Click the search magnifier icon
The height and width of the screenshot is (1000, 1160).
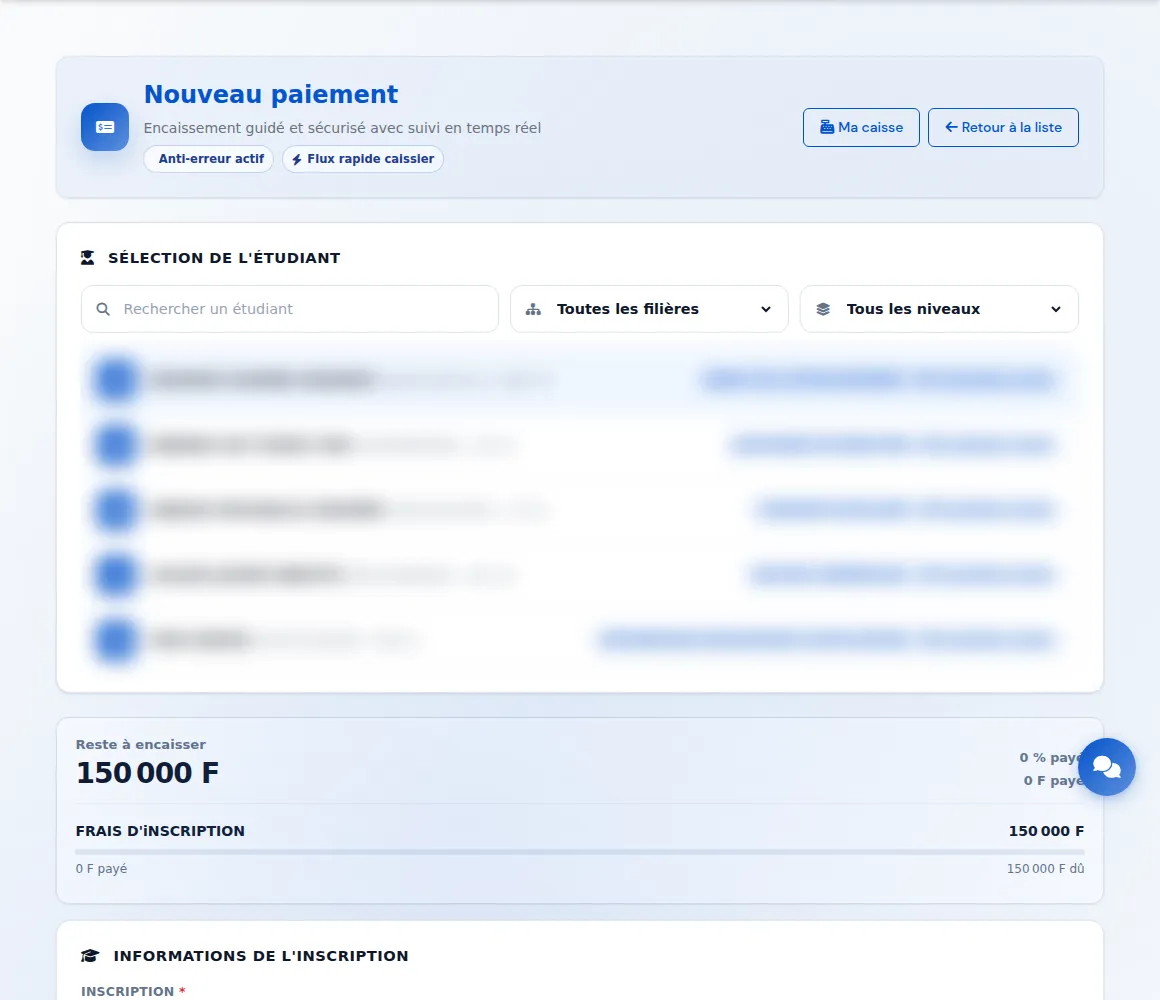104,309
